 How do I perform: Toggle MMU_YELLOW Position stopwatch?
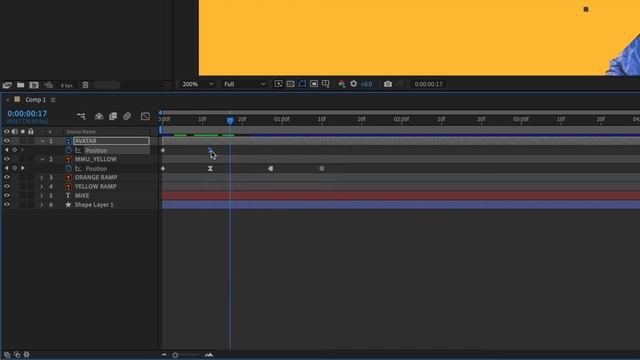click(x=69, y=168)
